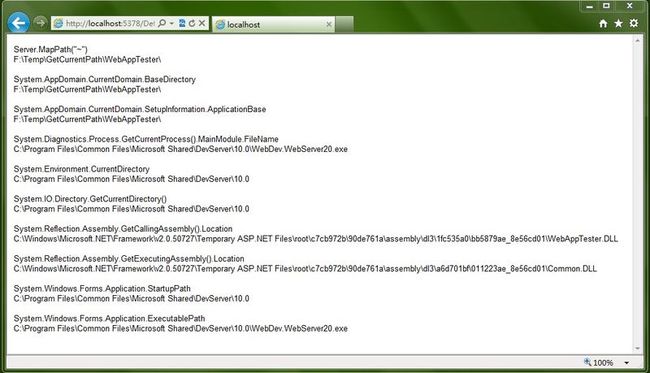Click System.Windows.Forms.Application.ExecutablePath text
This screenshot has width=650, height=373.
tap(109, 318)
